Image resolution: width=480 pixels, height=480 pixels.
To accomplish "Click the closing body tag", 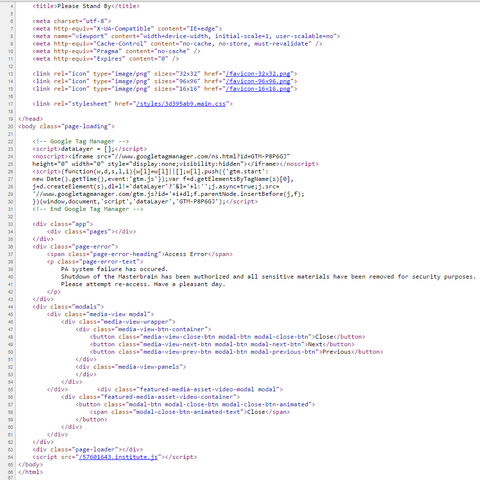I will pos(31,464).
